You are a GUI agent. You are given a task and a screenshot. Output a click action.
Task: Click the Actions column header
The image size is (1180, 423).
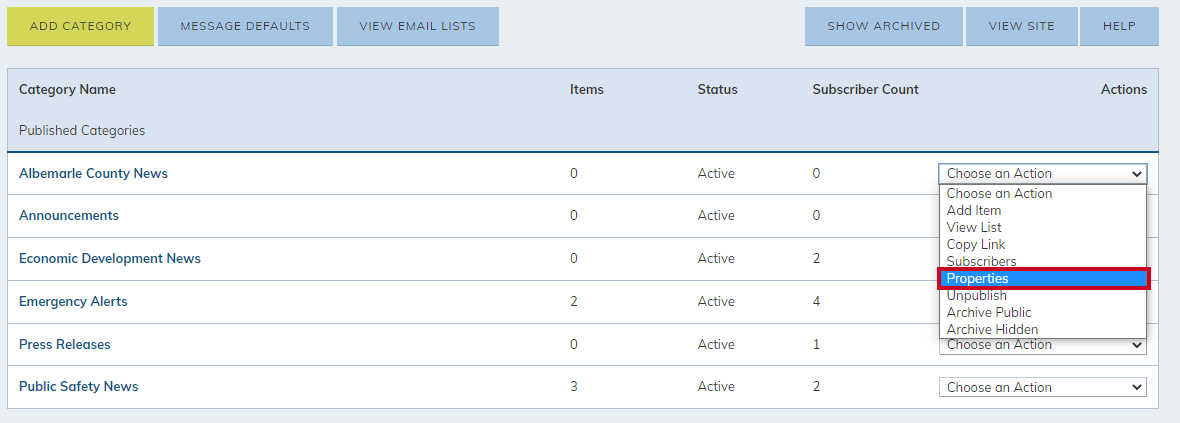1124,90
